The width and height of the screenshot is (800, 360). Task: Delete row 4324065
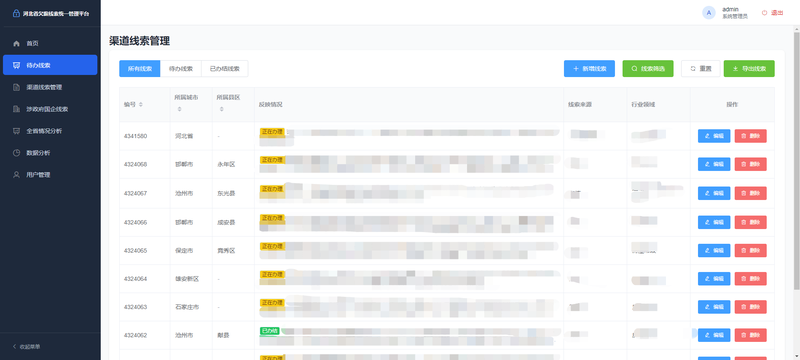click(751, 250)
